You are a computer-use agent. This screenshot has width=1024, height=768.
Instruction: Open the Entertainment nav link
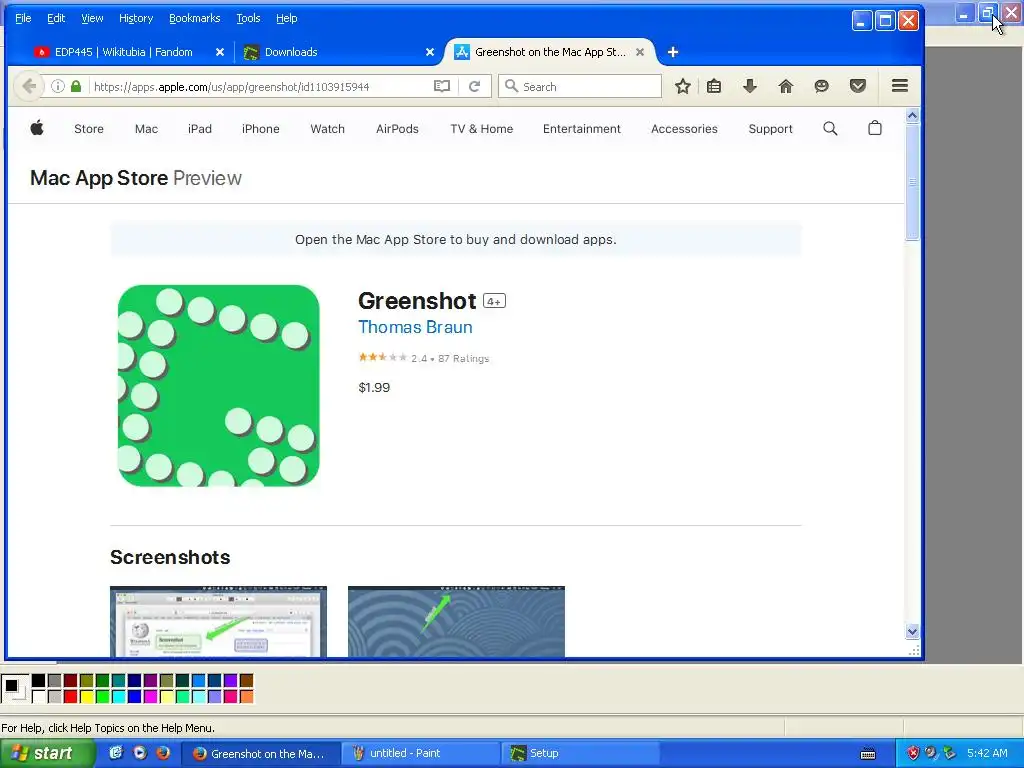tap(582, 129)
